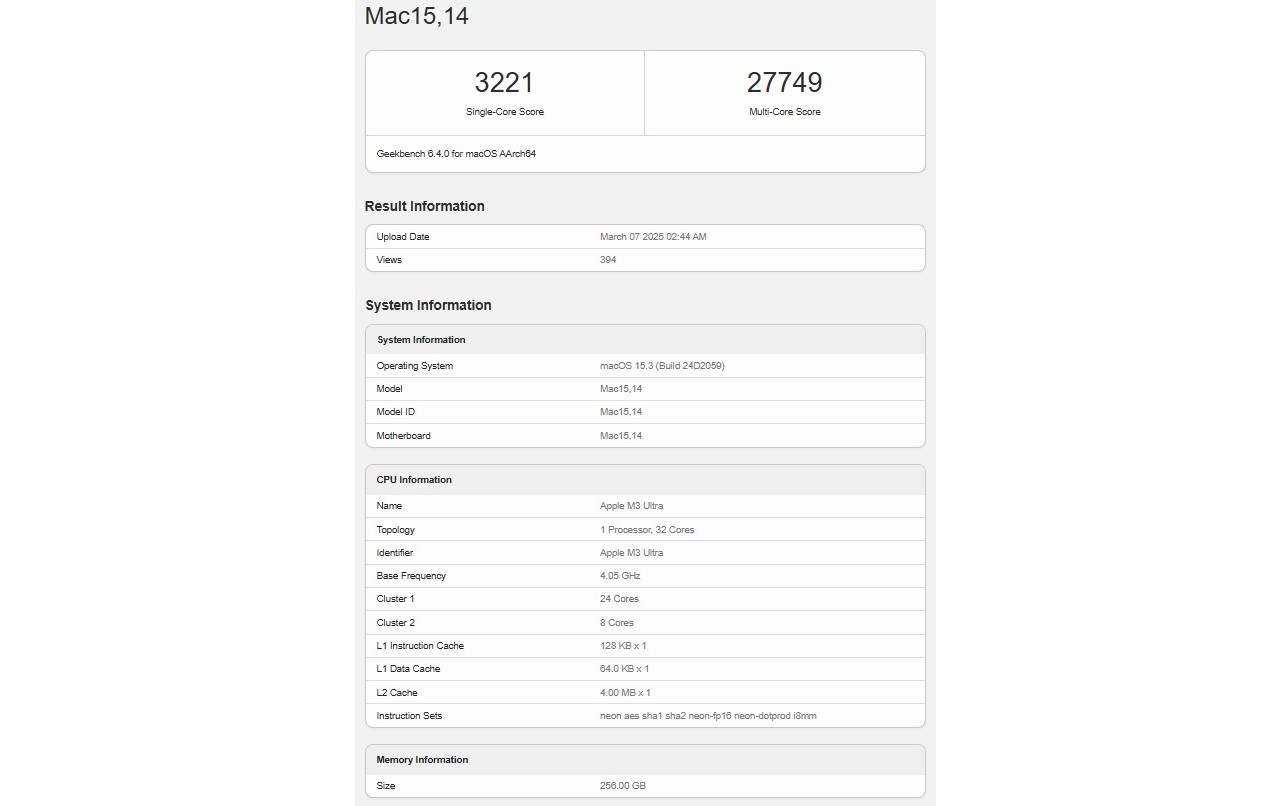Screen dimensions: 1284x806
Task: Click the Result Information heading
Action: coord(425,206)
